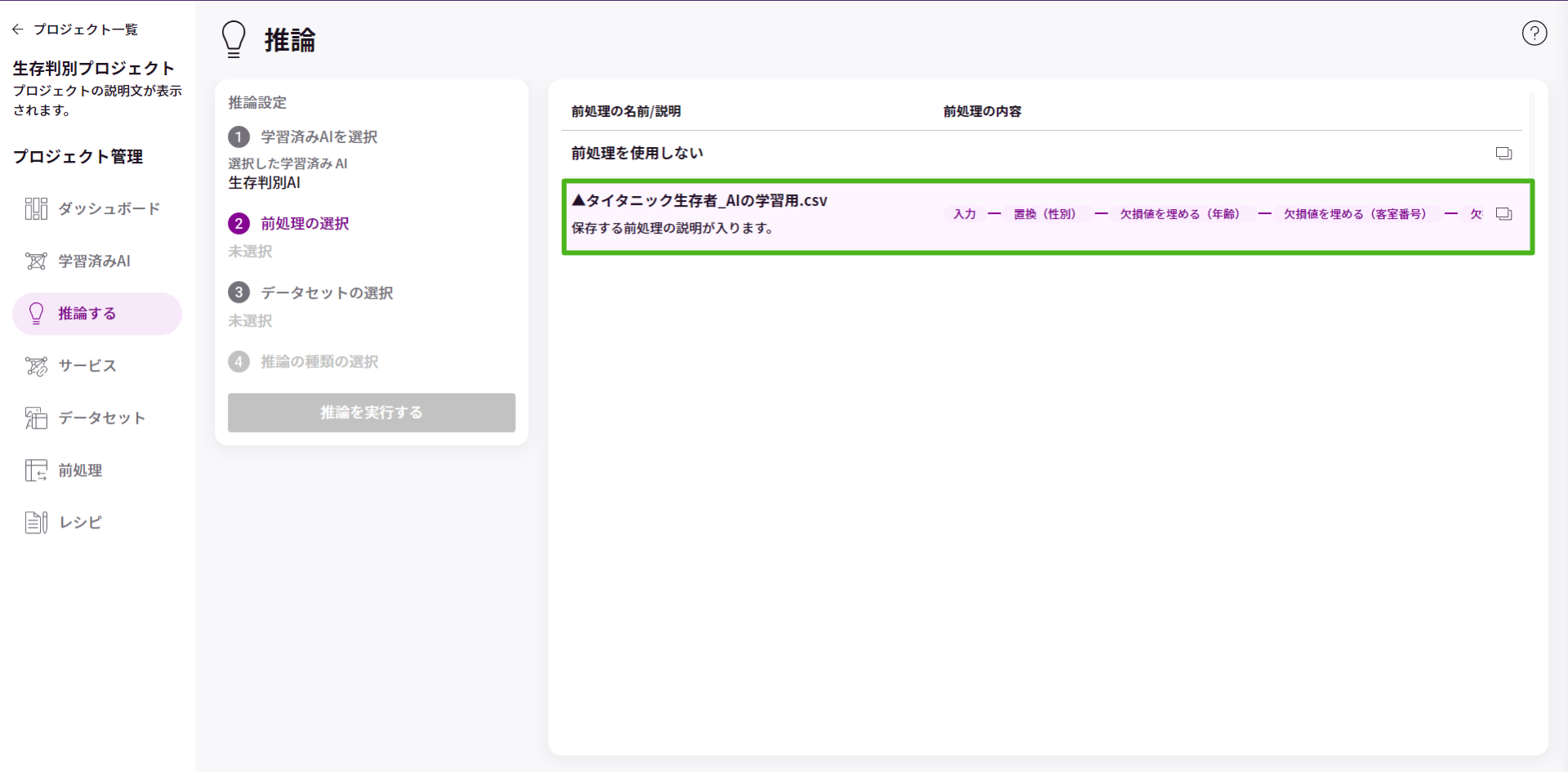1568x772 pixels.
Task: Click the large lightbulb icon beside the 推論 title
Action: (234, 39)
